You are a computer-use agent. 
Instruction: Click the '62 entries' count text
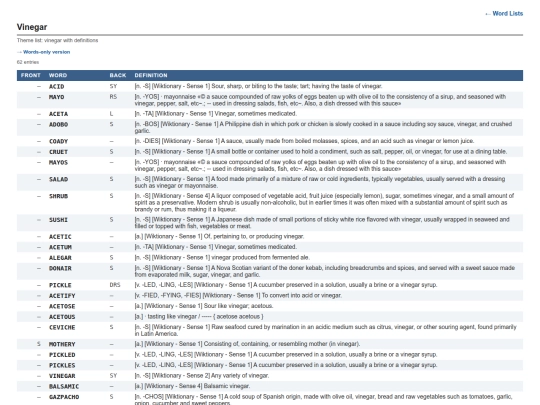(x=28, y=62)
